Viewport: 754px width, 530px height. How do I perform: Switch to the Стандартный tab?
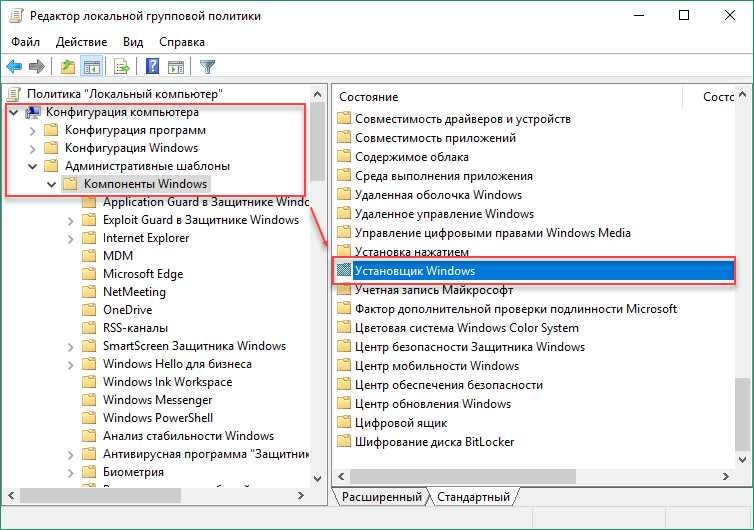(x=473, y=497)
